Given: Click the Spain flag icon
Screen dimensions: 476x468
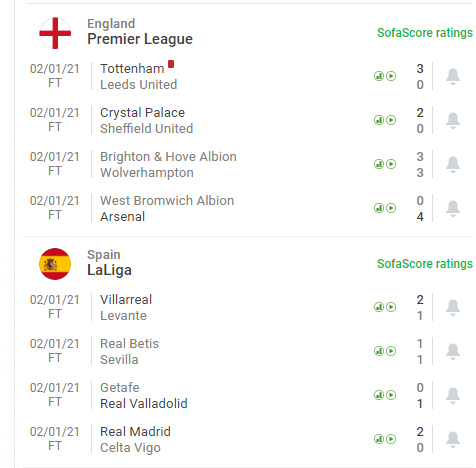Looking at the screenshot, I should coord(55,264).
